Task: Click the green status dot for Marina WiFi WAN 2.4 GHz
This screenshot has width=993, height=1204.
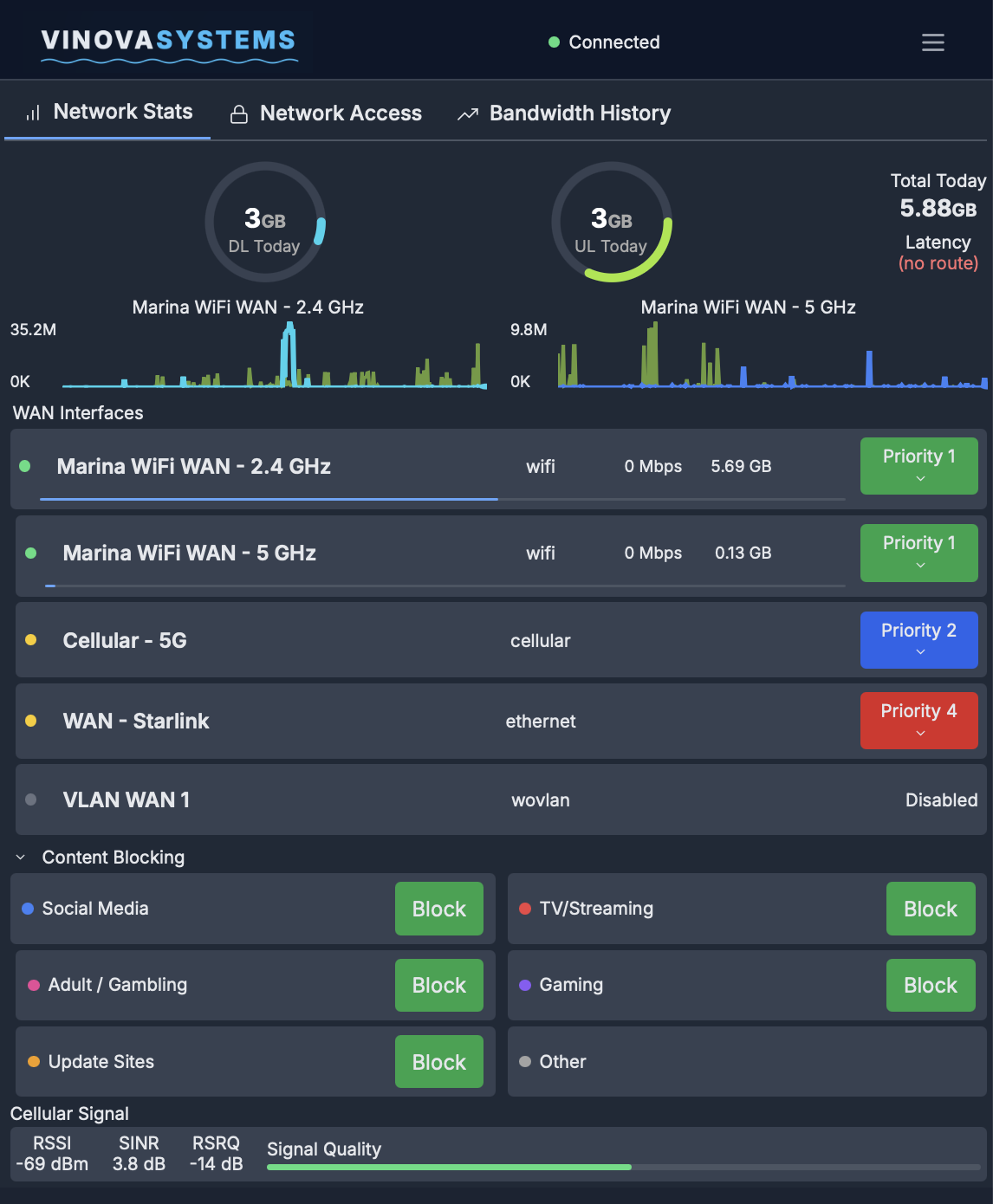Action: 26,466
